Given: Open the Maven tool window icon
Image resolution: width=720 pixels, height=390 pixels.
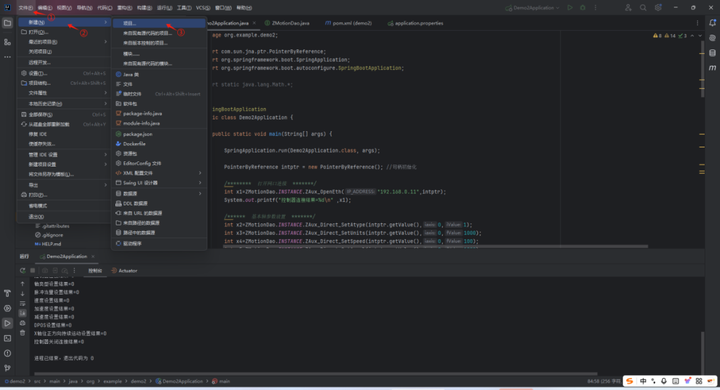Looking at the screenshot, I should 712,68.
